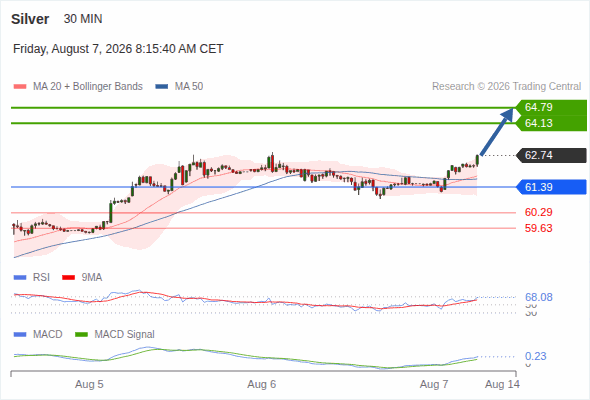The image size is (590, 400).
Task: Click the RSI value 68.08
Action: click(539, 297)
